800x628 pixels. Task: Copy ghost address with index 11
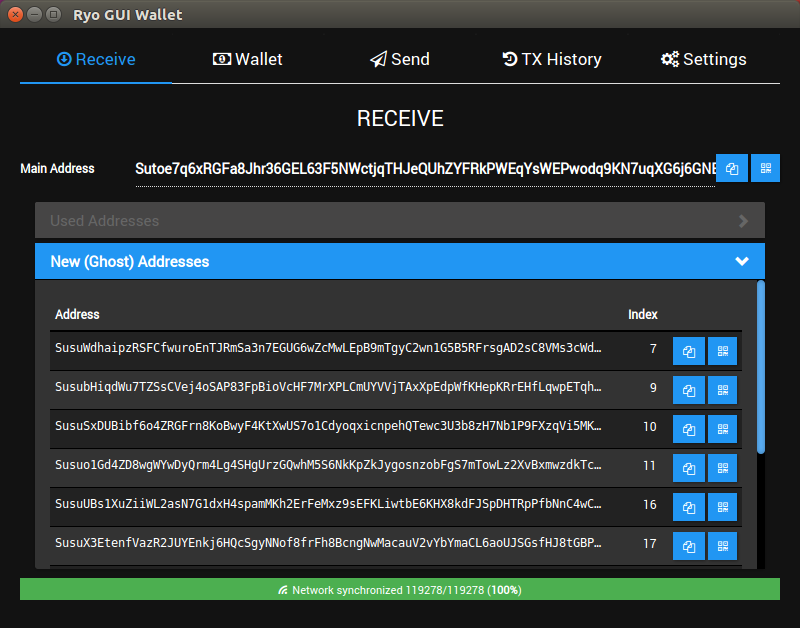pos(689,468)
